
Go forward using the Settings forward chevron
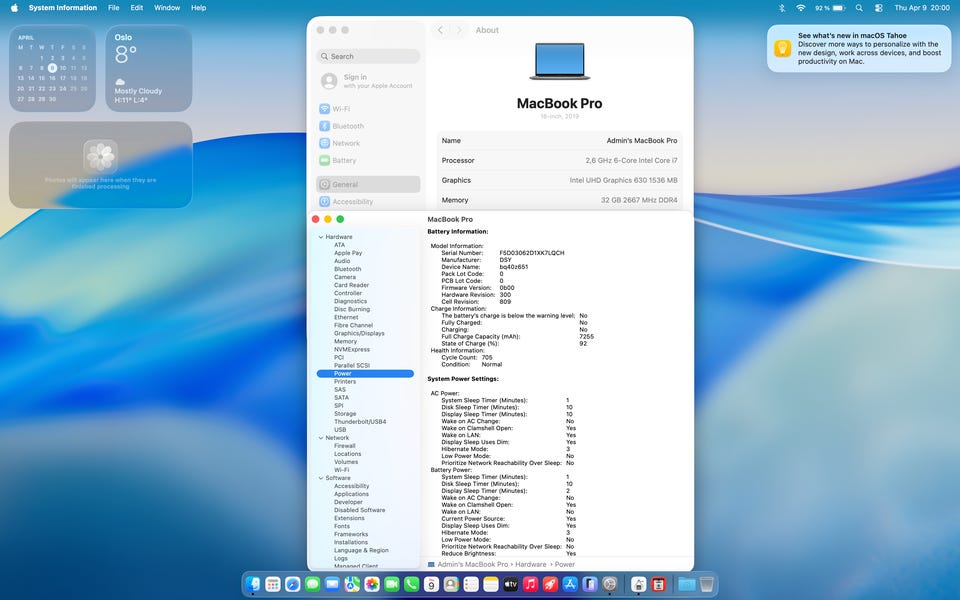459,30
